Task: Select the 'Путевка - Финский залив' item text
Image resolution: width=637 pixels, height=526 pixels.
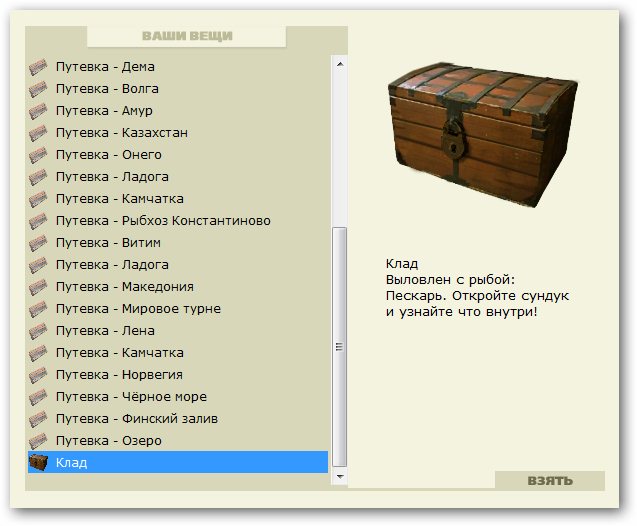Action: [x=137, y=418]
